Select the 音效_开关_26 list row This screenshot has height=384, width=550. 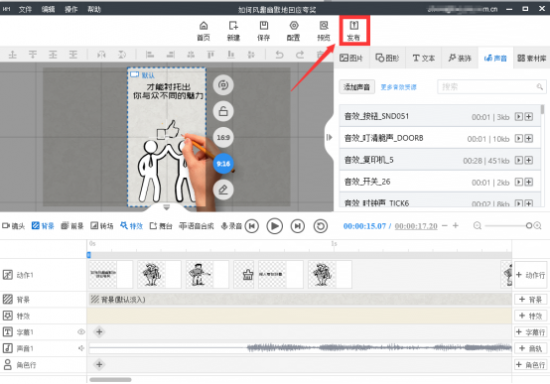tap(440, 182)
